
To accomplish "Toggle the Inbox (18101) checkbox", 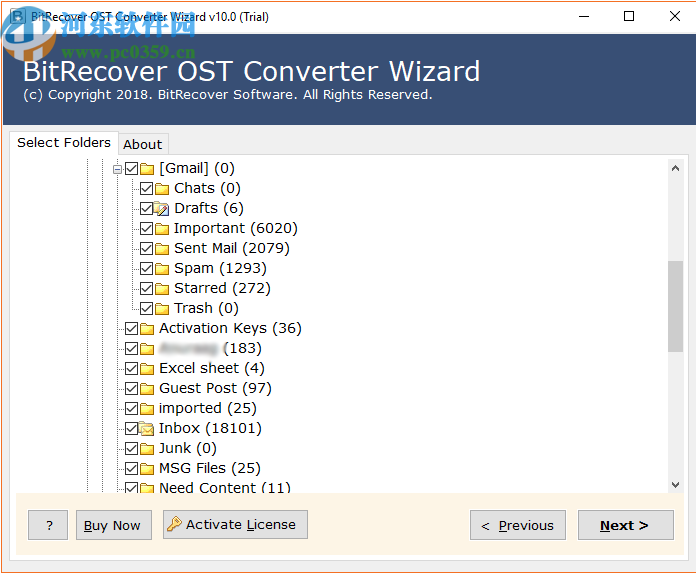I will pos(131,429).
